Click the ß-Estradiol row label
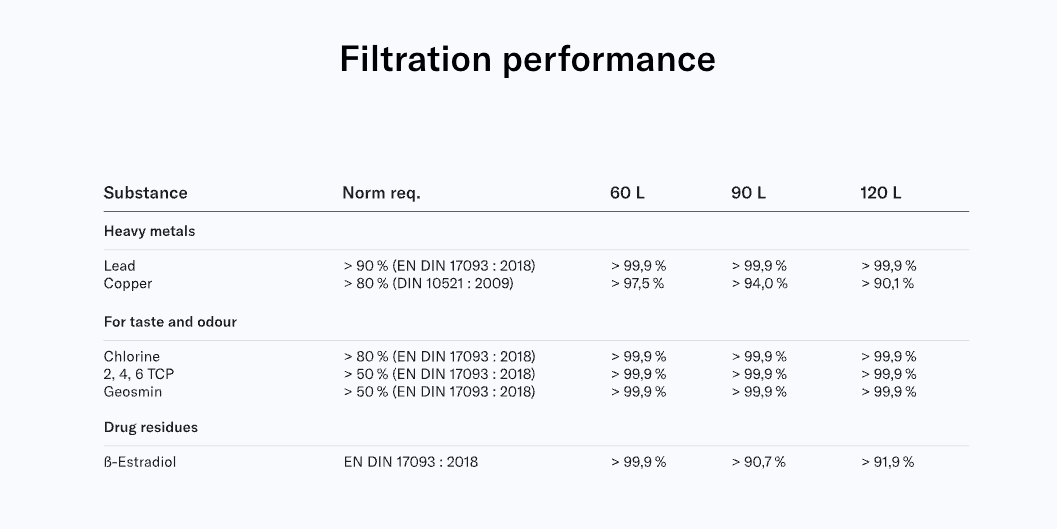The image size is (1057, 529). point(140,462)
